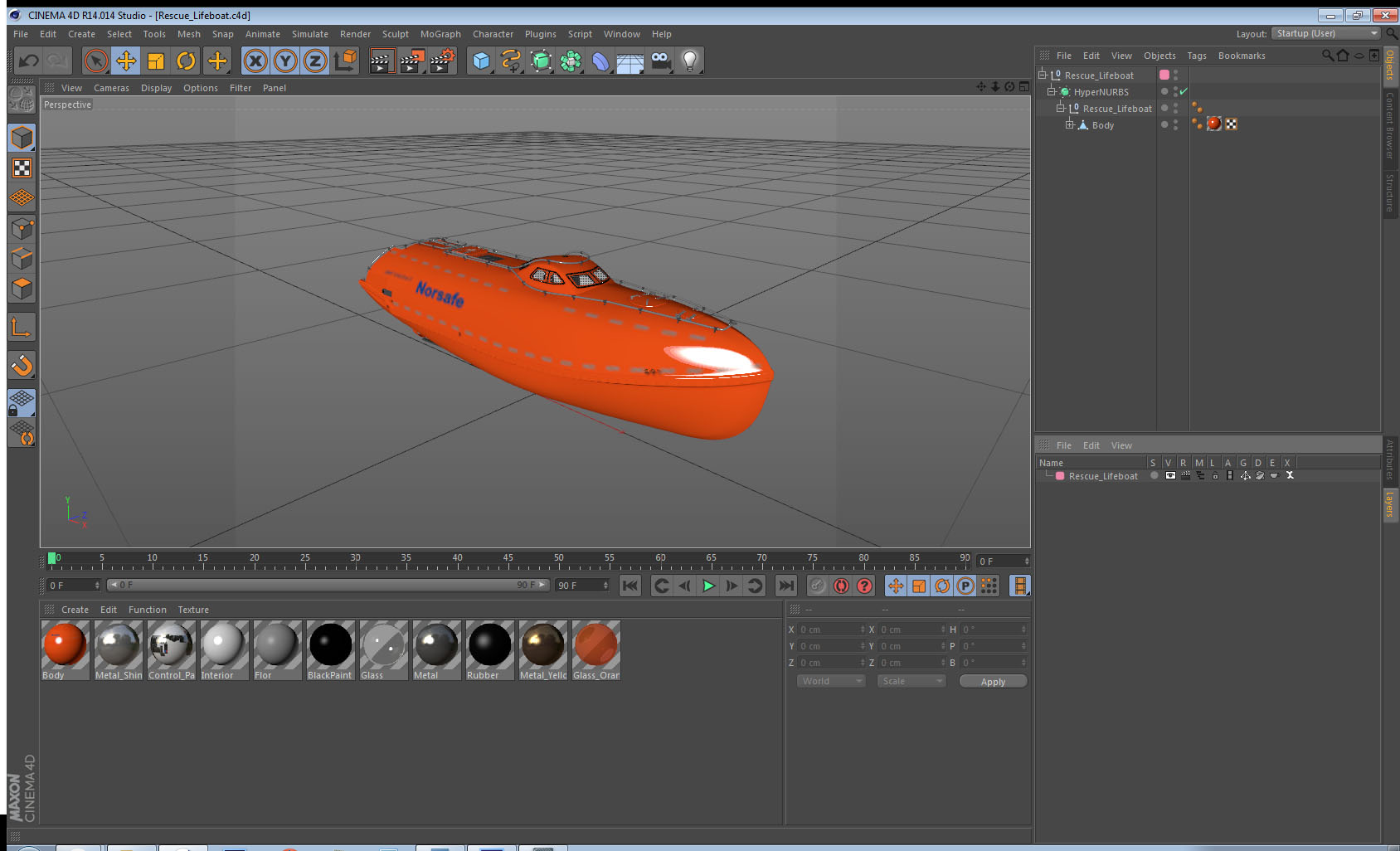Activate the Rotate tool

point(186,61)
